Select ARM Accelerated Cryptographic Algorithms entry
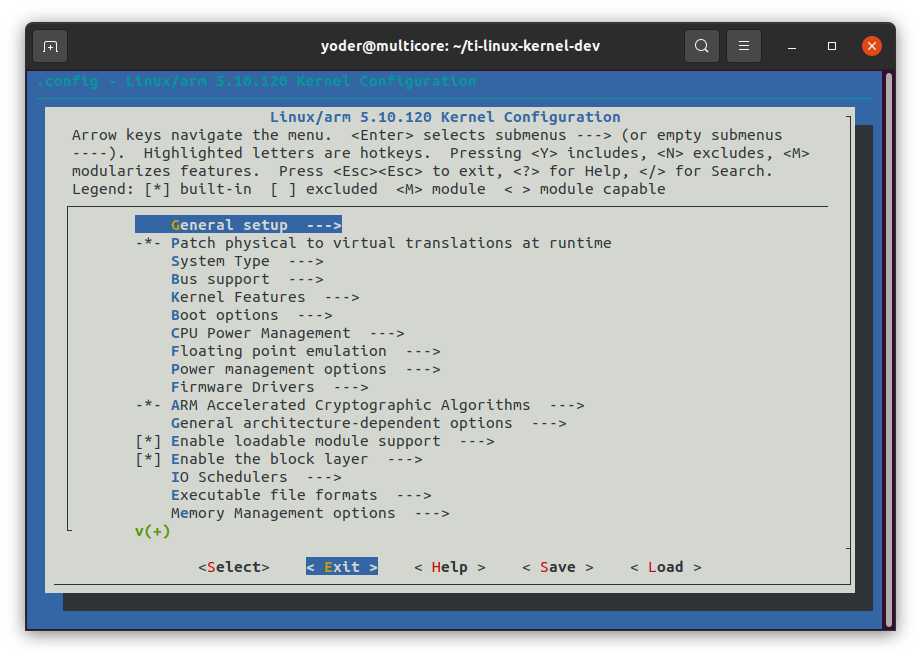Viewport: 921px width, 659px height. click(378, 405)
